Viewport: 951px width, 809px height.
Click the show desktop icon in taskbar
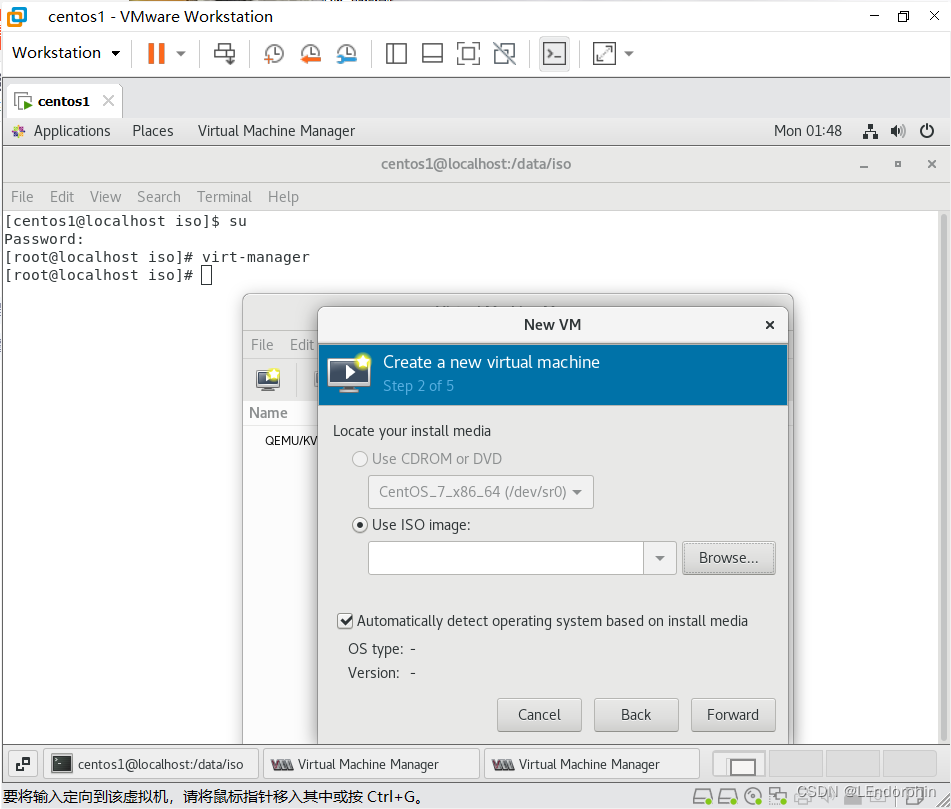(x=23, y=765)
